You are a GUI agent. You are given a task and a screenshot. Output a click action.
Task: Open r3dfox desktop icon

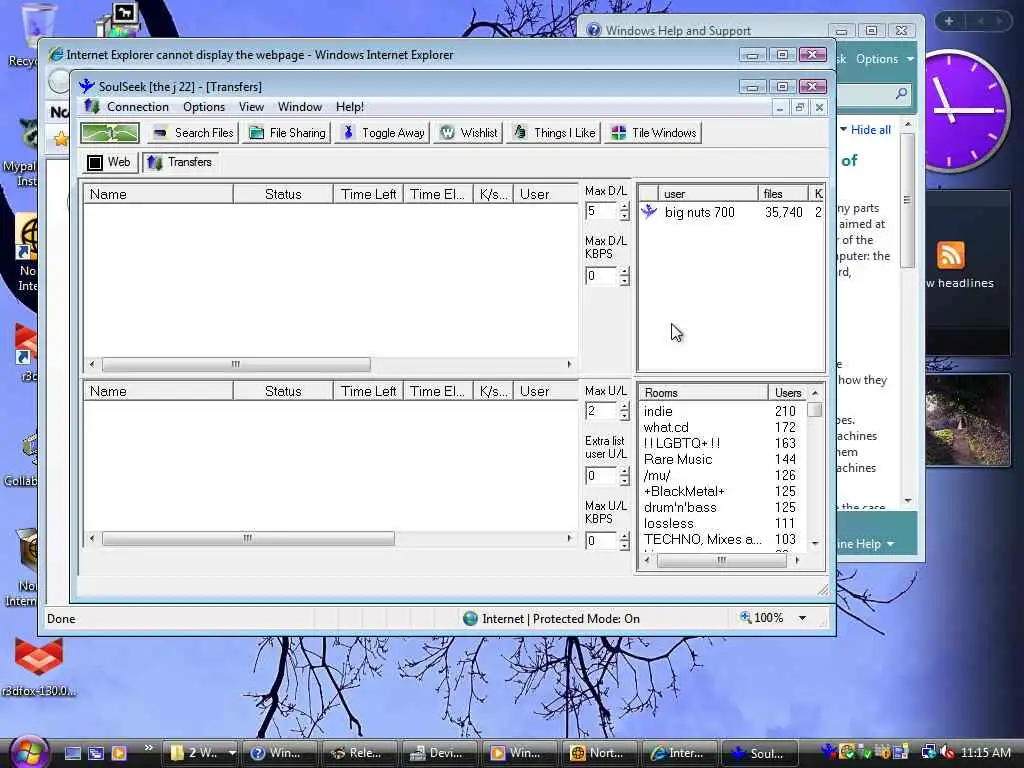(x=39, y=667)
